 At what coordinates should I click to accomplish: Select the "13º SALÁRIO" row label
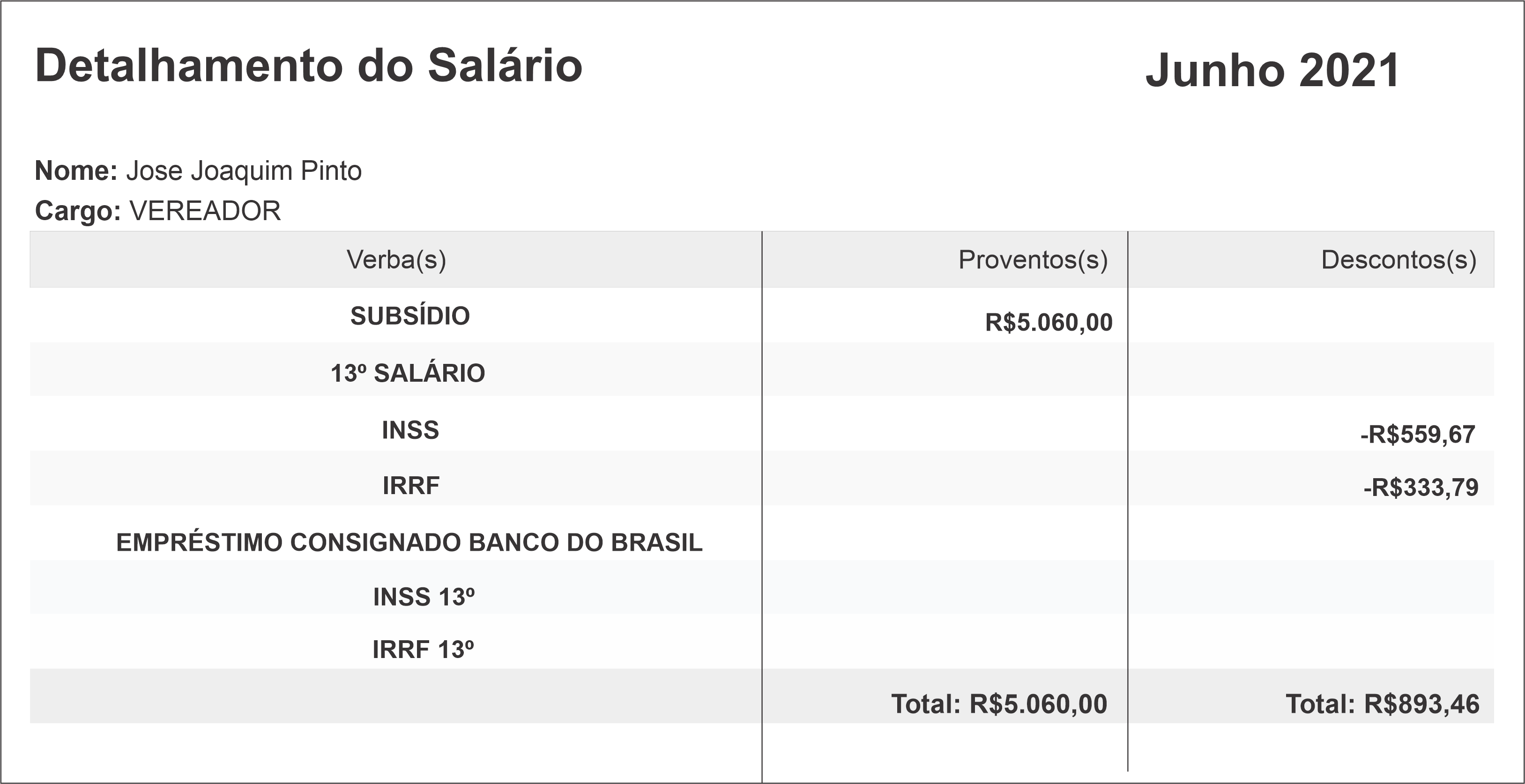tap(407, 373)
